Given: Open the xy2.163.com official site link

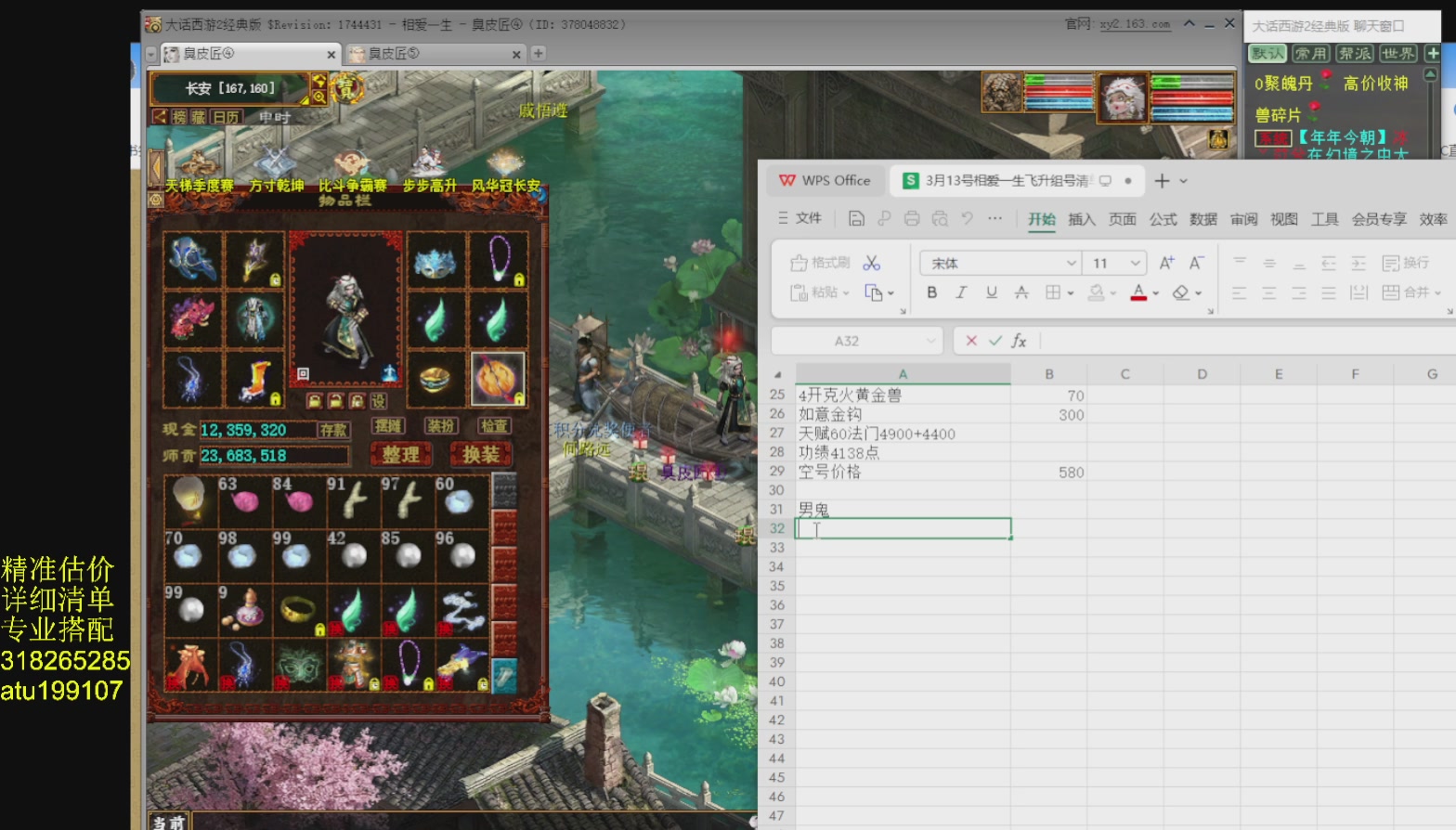Looking at the screenshot, I should (x=1135, y=24).
